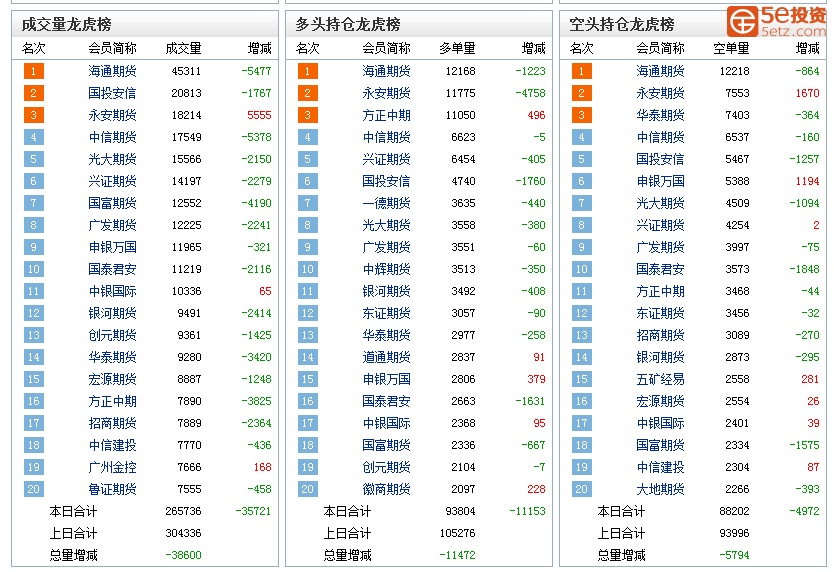The width and height of the screenshot is (834, 572).
Task: Click 徽商期货 in 多头持仓龙虎榜
Action: pyautogui.click(x=386, y=489)
